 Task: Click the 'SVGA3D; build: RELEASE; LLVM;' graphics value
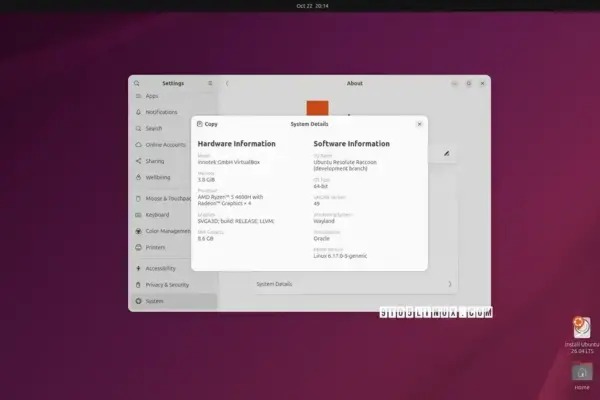point(236,221)
